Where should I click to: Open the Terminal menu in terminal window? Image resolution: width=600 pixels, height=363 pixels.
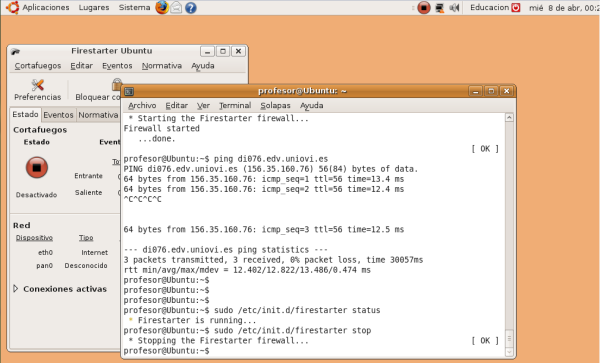click(x=235, y=106)
